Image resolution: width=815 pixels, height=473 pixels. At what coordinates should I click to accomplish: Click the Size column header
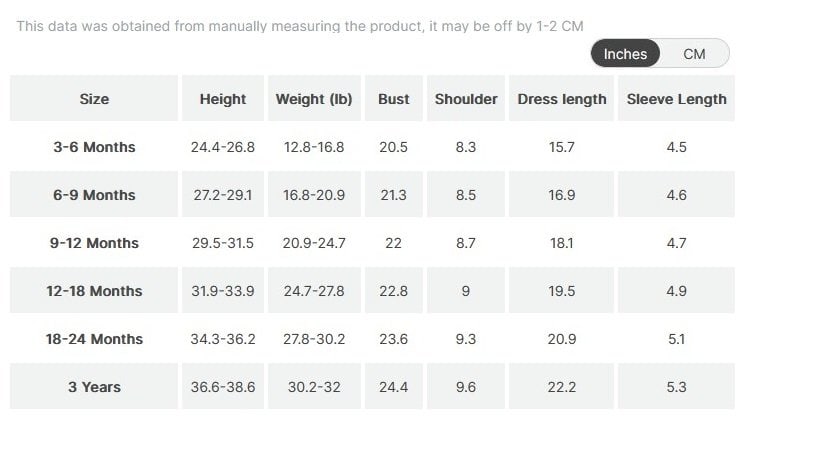pos(94,99)
